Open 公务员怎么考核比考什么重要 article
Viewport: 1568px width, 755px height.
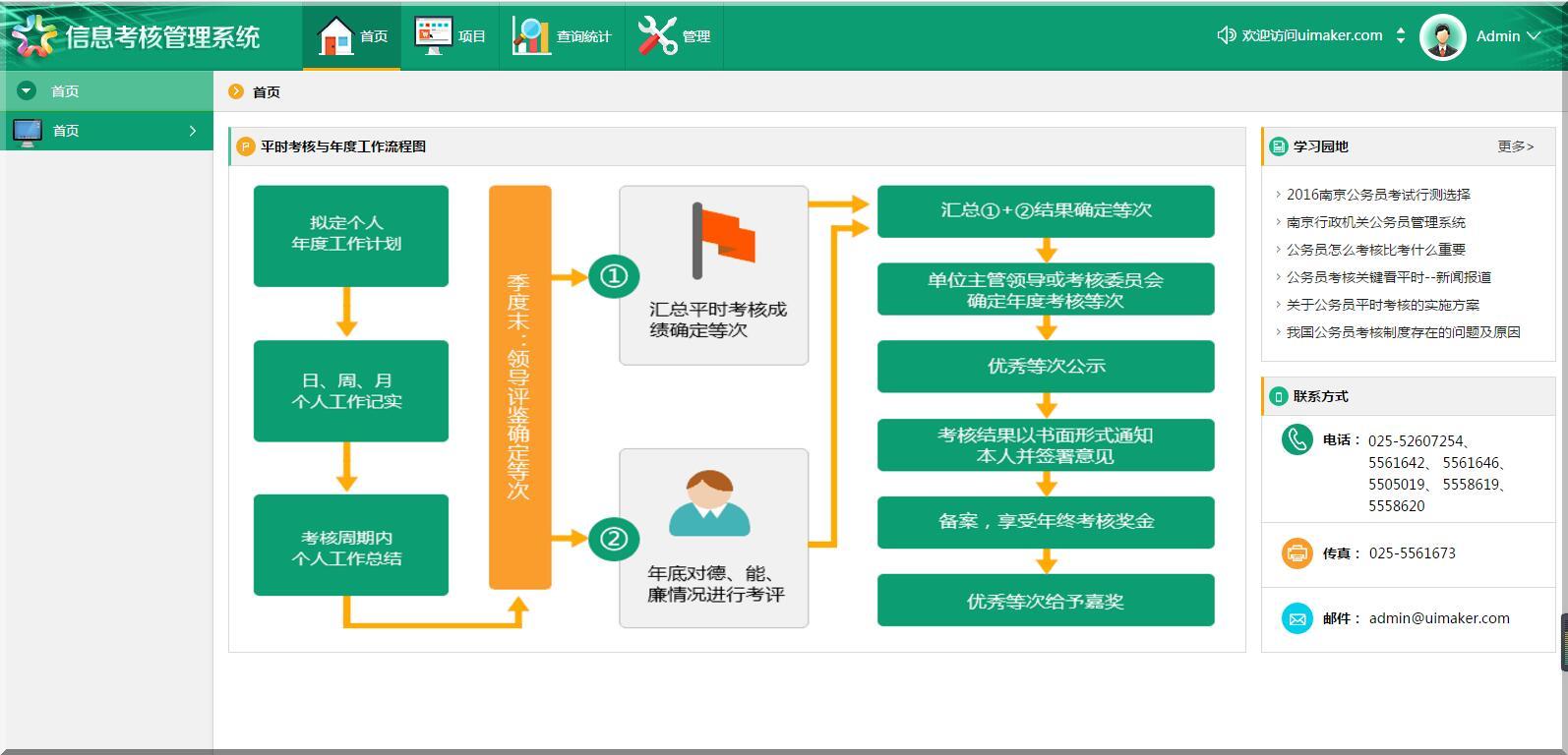coord(1375,250)
